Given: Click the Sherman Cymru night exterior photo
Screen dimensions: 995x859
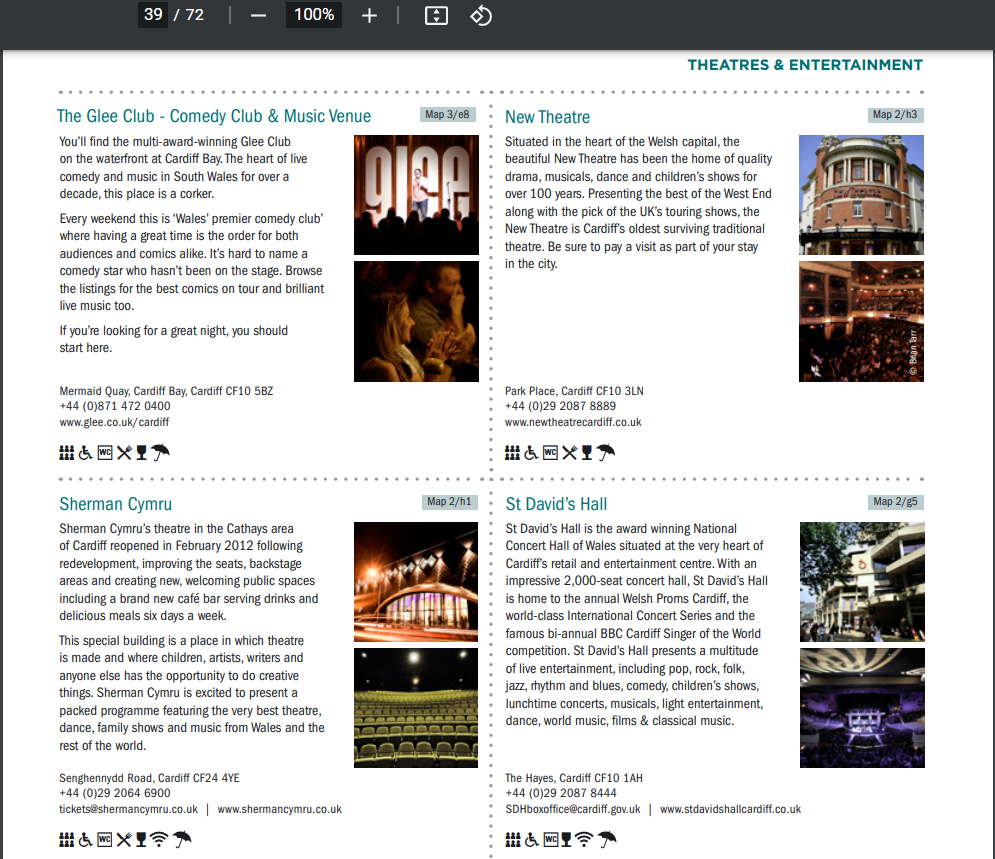Looking at the screenshot, I should click(416, 582).
